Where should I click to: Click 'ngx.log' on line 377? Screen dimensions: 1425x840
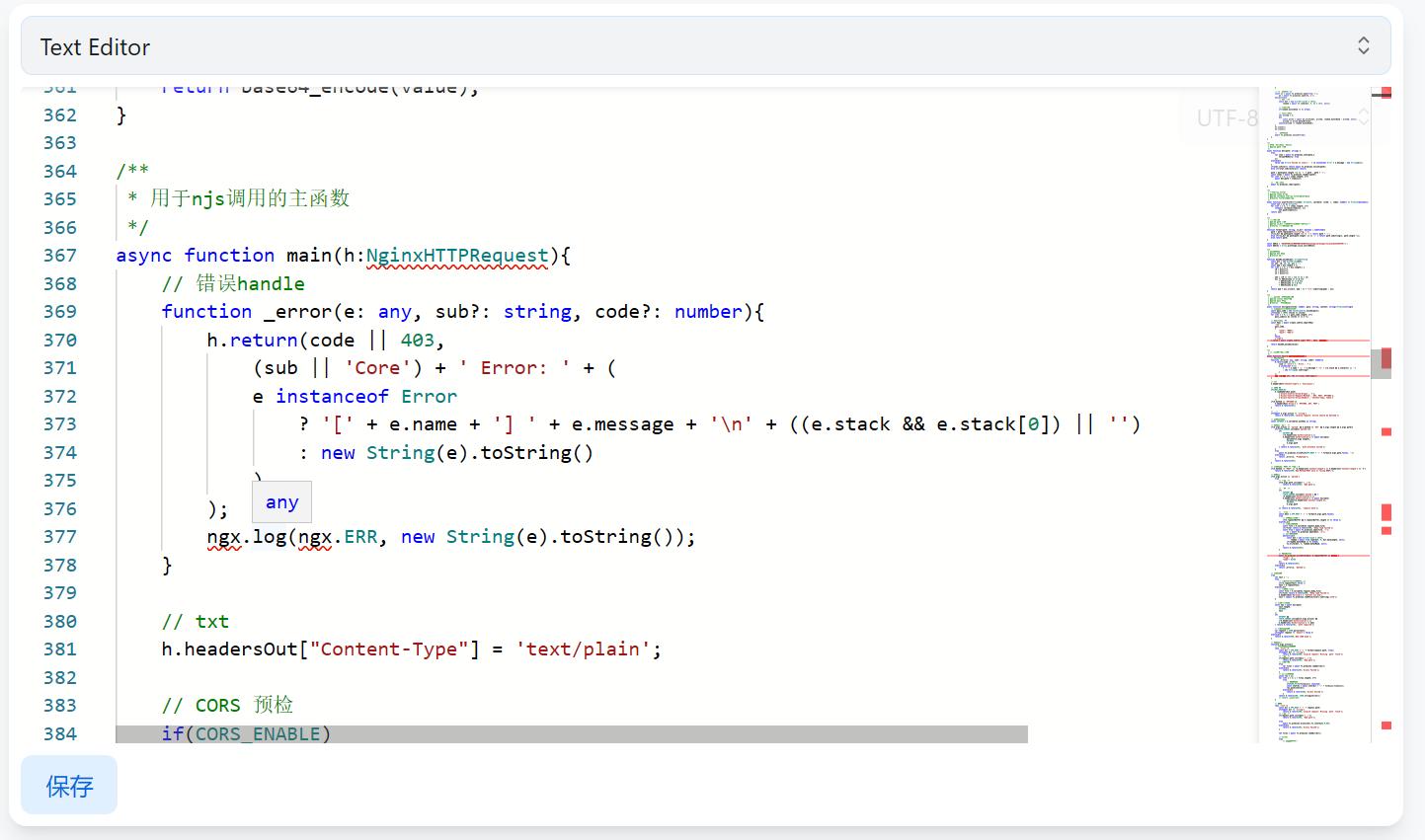point(247,537)
